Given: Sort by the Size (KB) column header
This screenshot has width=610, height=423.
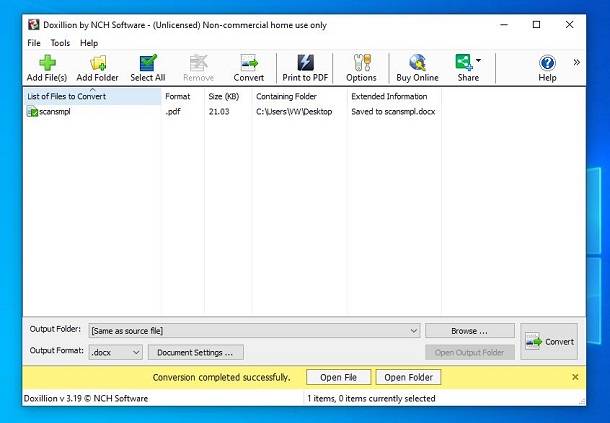Looking at the screenshot, I should pos(224,97).
